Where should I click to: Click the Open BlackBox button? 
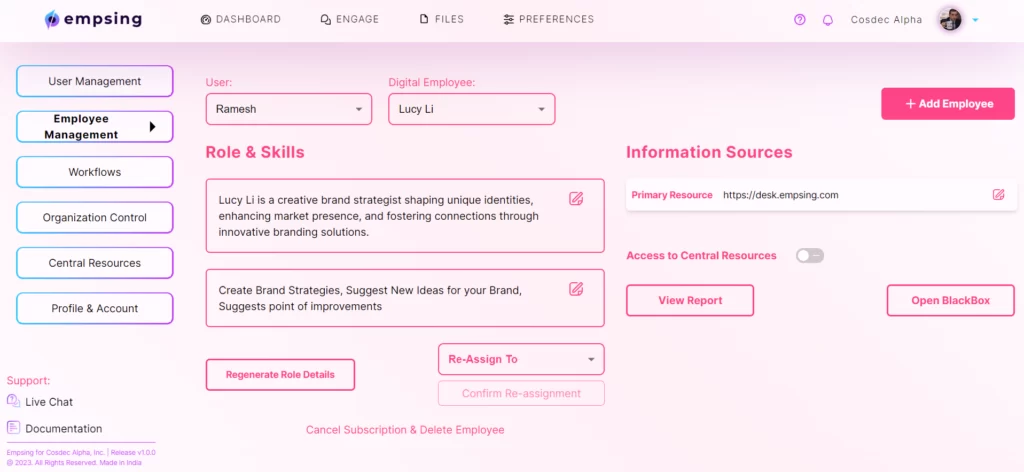tap(951, 300)
